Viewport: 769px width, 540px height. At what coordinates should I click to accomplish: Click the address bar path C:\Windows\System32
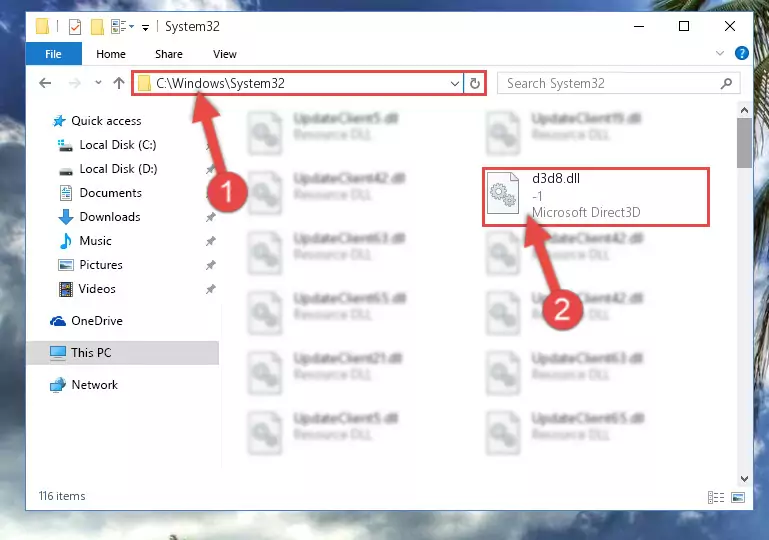pos(220,83)
